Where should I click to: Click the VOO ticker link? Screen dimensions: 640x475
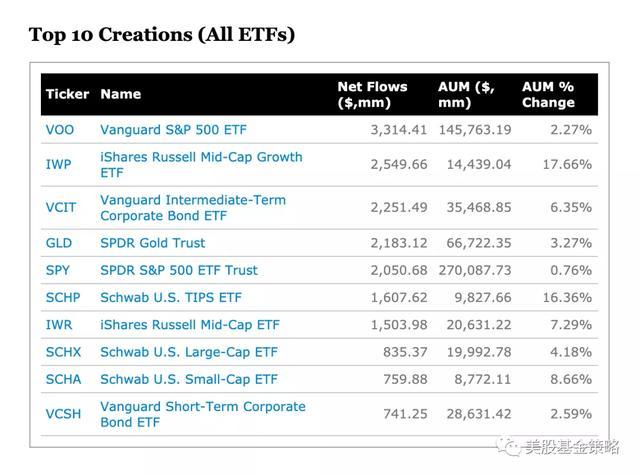[x=59, y=130]
